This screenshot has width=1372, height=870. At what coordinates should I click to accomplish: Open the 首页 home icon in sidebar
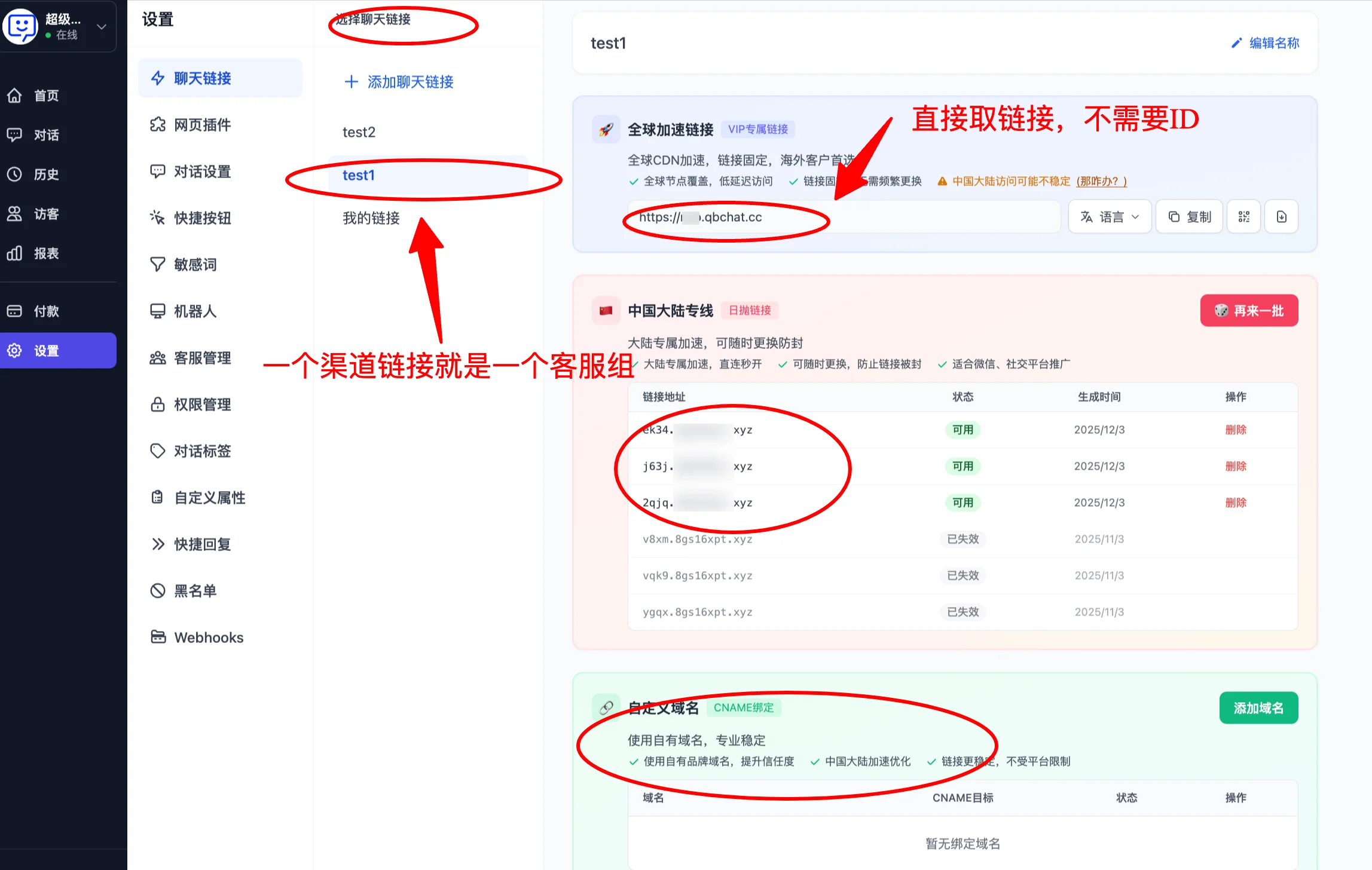pyautogui.click(x=15, y=95)
